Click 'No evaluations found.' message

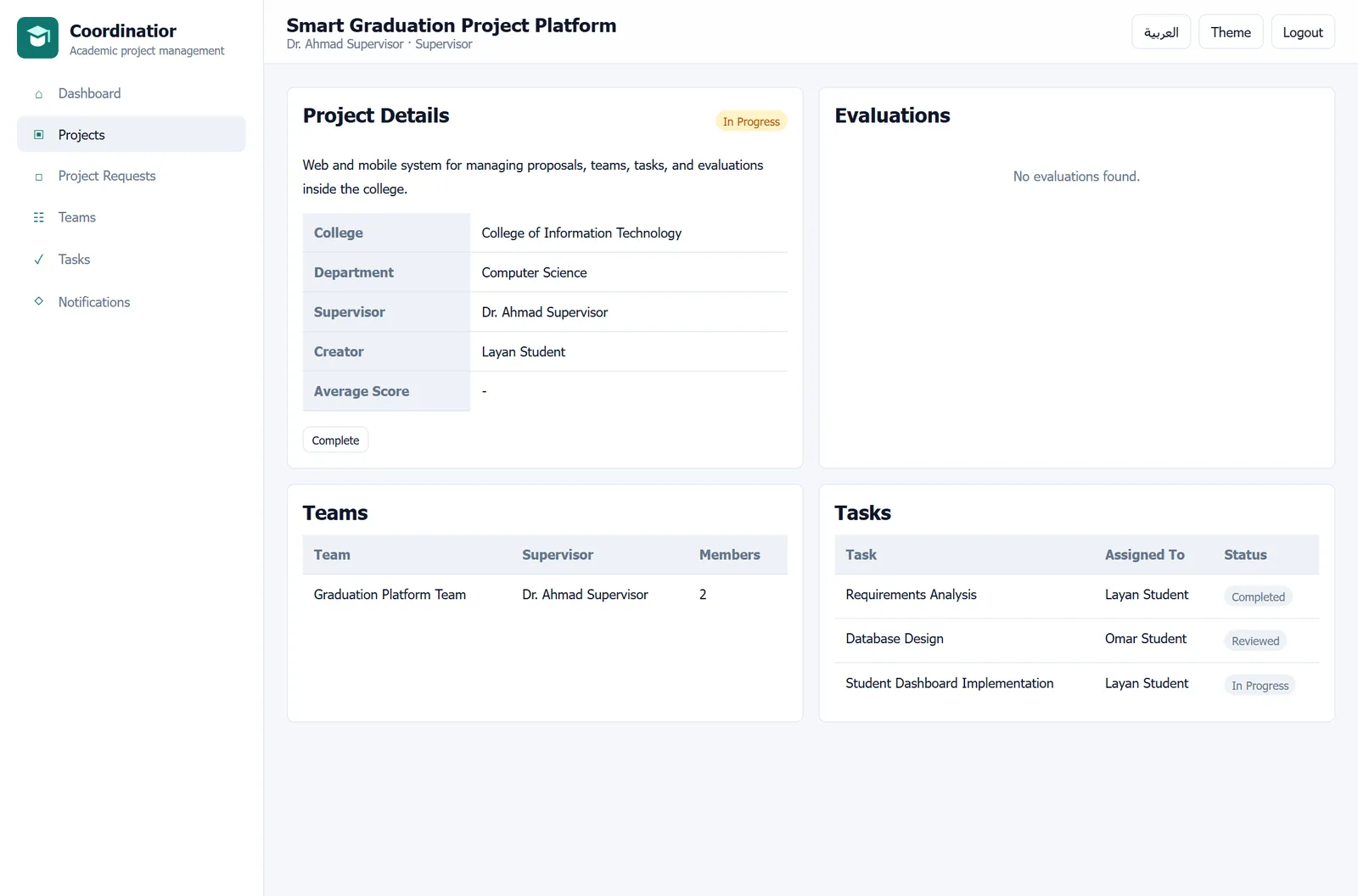(x=1076, y=176)
